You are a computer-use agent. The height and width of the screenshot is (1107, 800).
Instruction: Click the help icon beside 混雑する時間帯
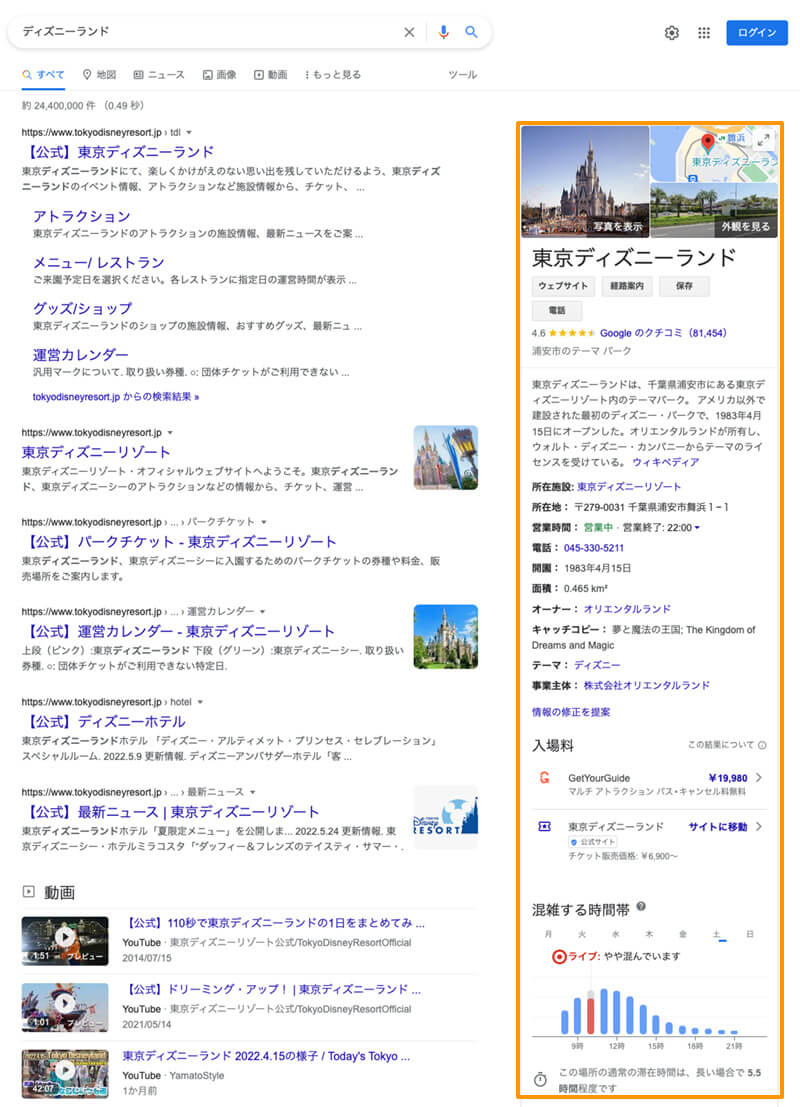pos(641,907)
